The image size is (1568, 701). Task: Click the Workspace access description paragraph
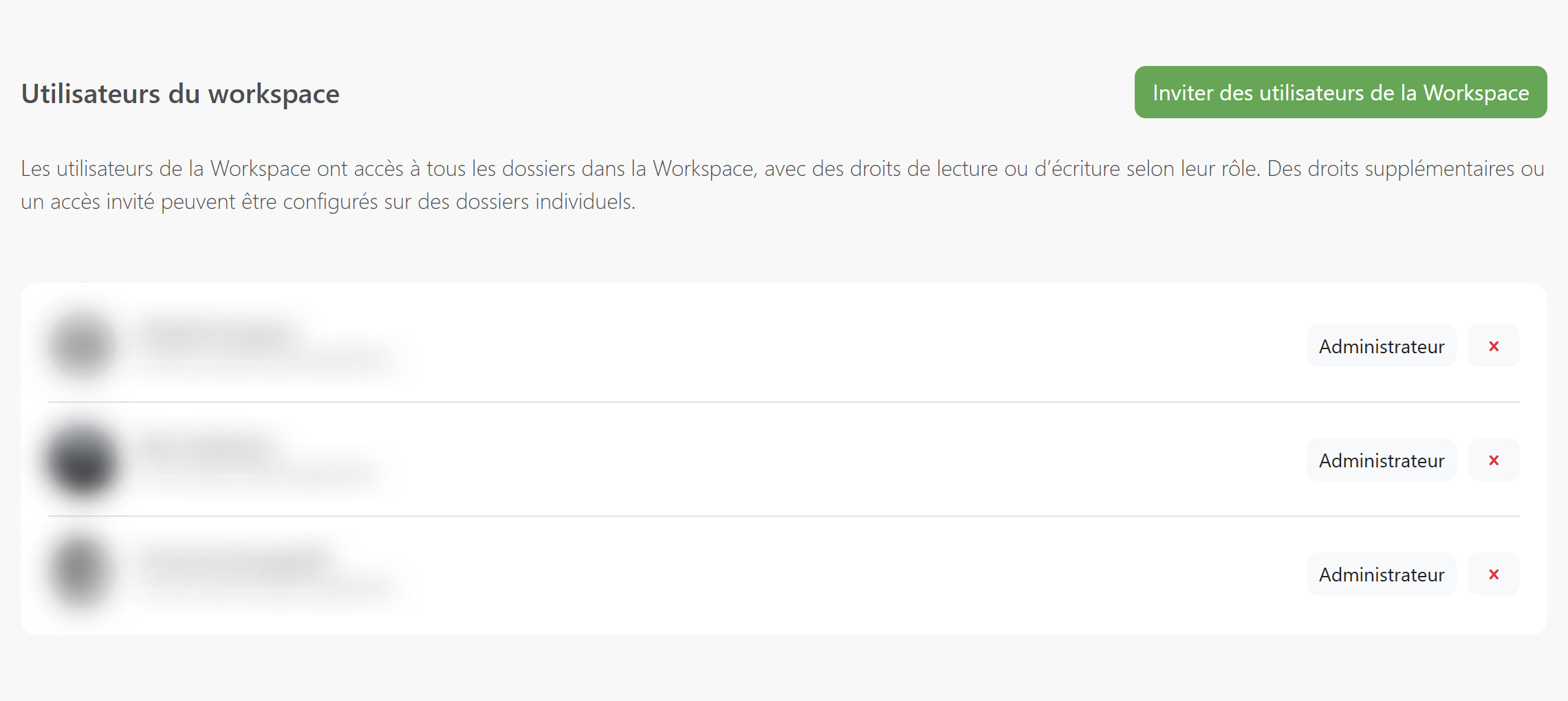click(x=783, y=184)
